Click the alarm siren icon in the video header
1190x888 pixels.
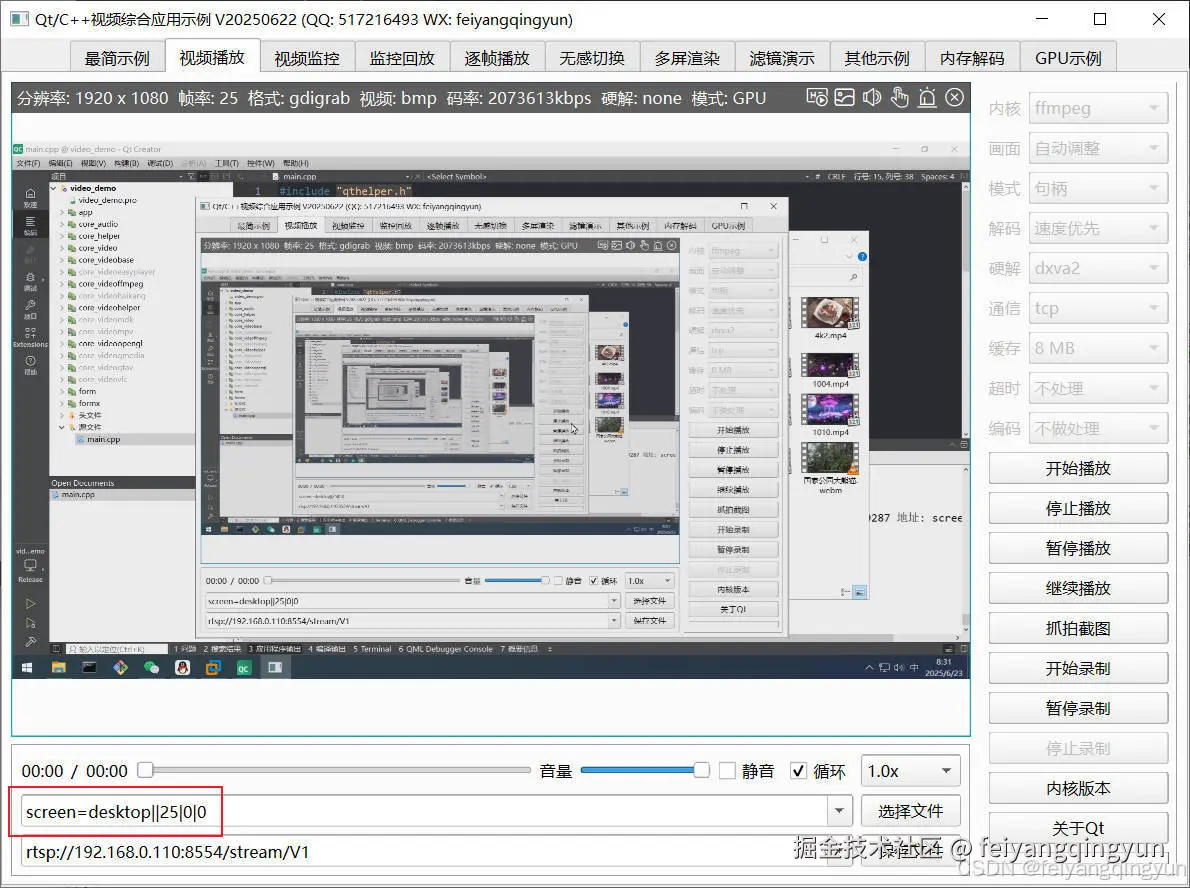point(927,97)
